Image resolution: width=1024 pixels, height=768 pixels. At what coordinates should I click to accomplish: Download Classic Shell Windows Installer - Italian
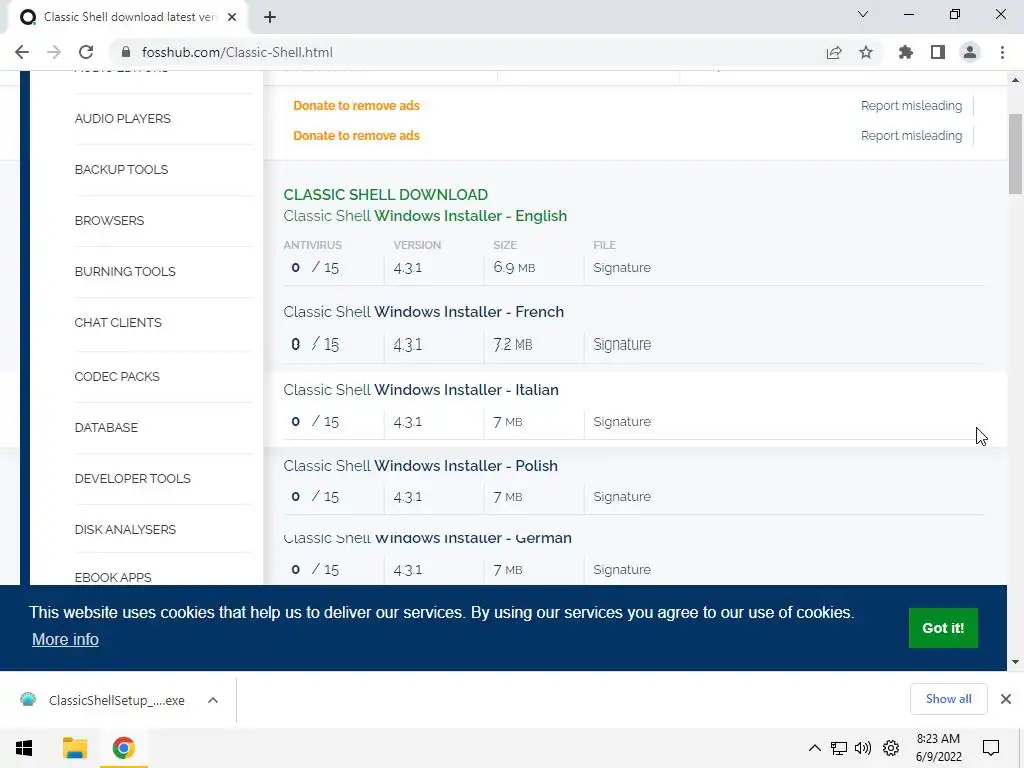421,390
